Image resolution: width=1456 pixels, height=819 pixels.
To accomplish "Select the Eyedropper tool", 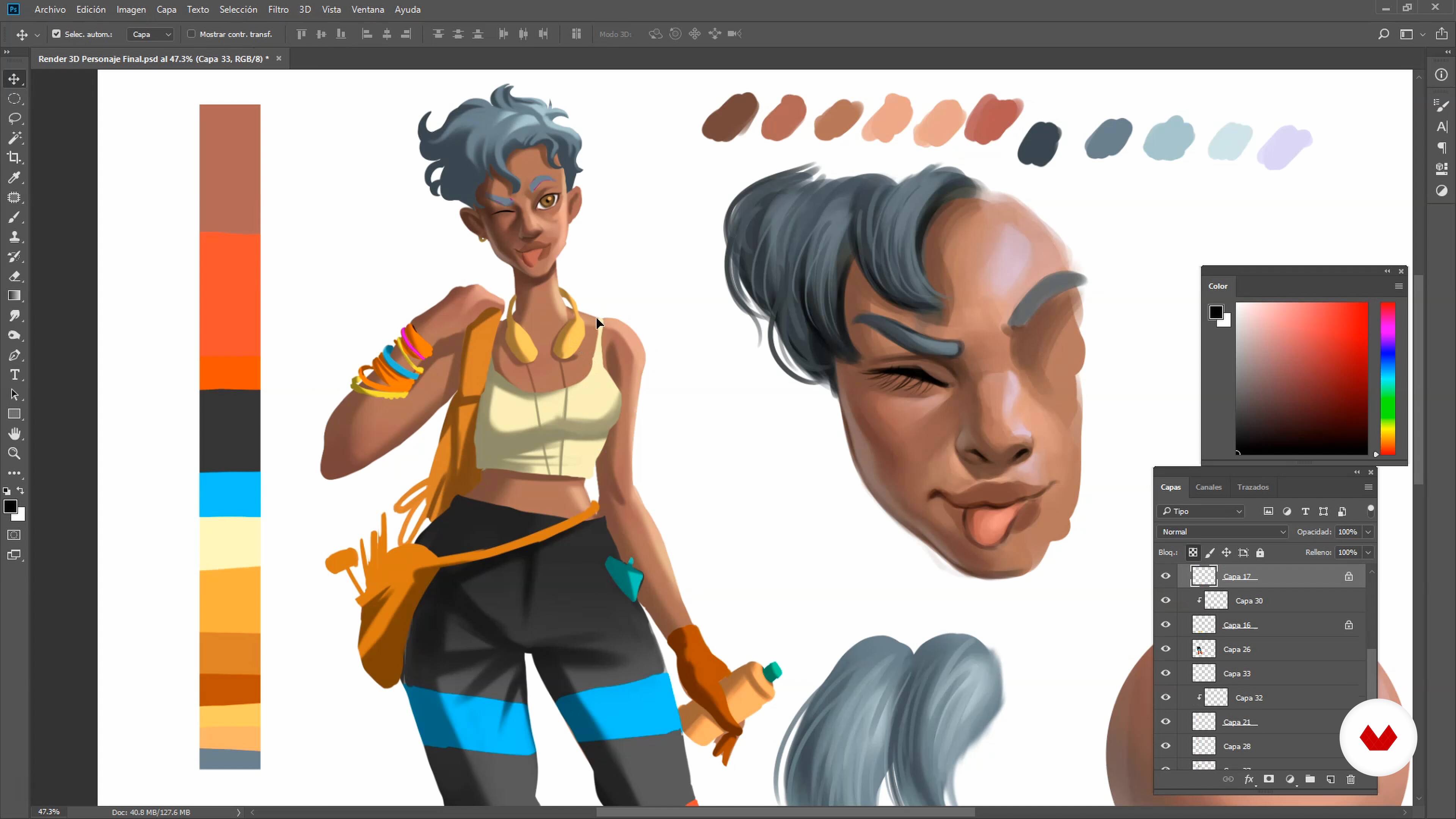I will (x=14, y=177).
